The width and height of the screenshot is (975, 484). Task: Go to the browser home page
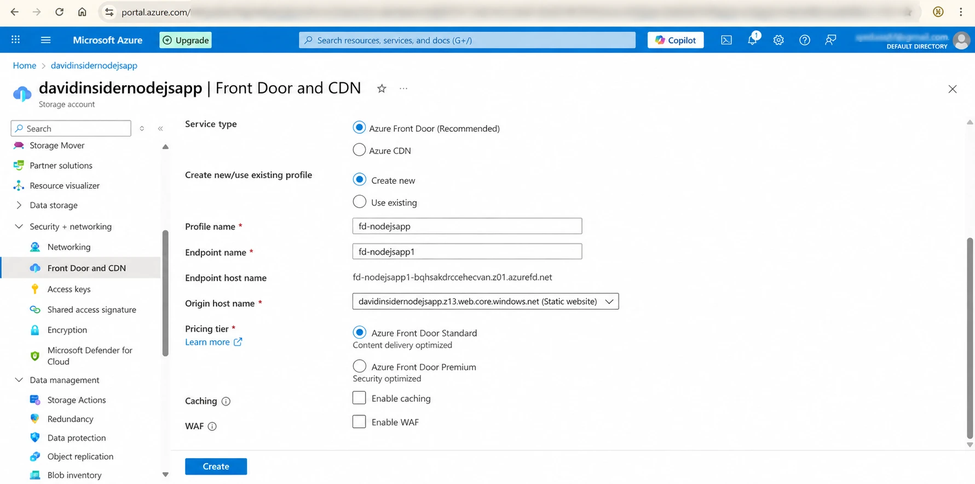pyautogui.click(x=82, y=12)
